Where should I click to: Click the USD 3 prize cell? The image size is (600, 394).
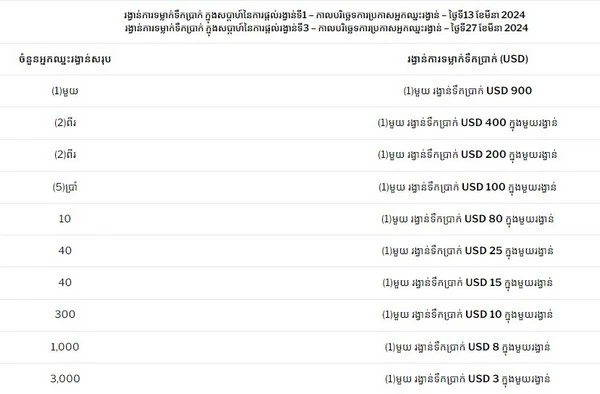tap(467, 379)
